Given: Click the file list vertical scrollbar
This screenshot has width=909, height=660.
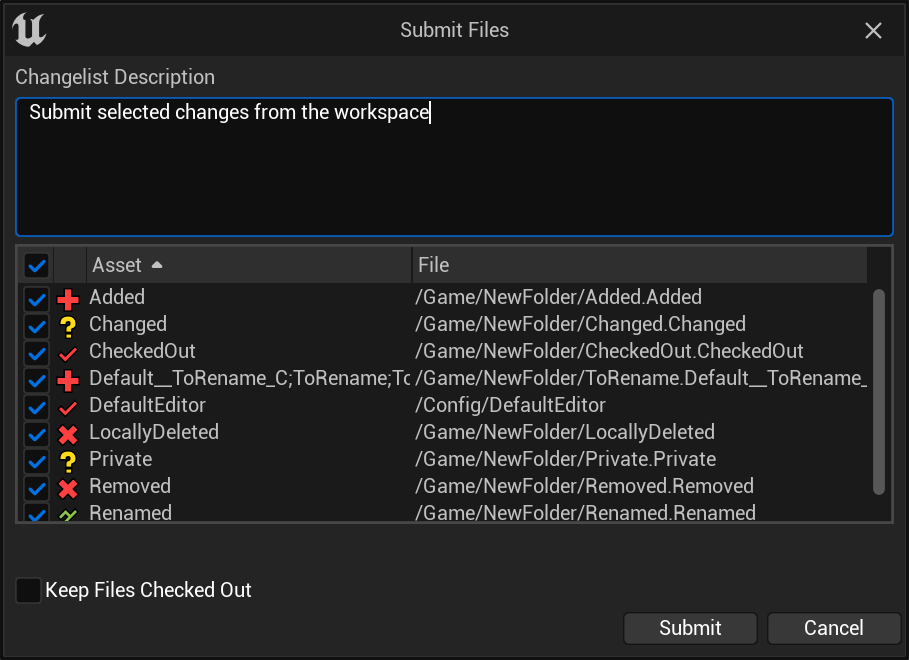Looking at the screenshot, I should (x=879, y=392).
